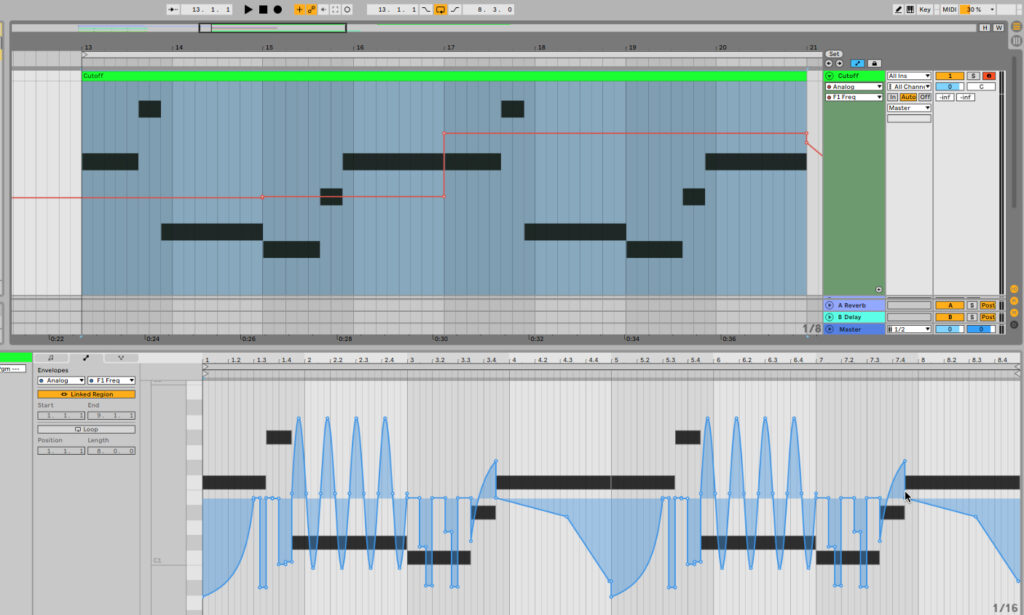Click the Capture MIDI bracket icon
The image size is (1024, 615).
click(335, 9)
